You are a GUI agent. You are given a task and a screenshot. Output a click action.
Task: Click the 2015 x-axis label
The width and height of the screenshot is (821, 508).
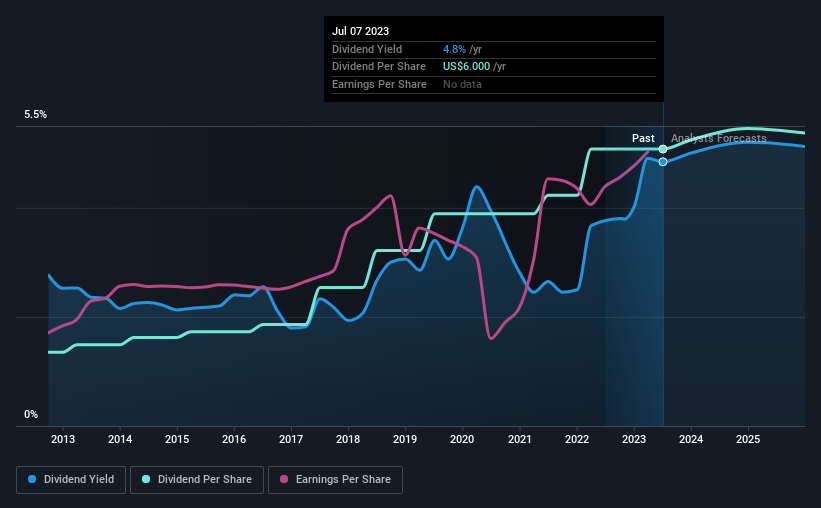click(177, 439)
